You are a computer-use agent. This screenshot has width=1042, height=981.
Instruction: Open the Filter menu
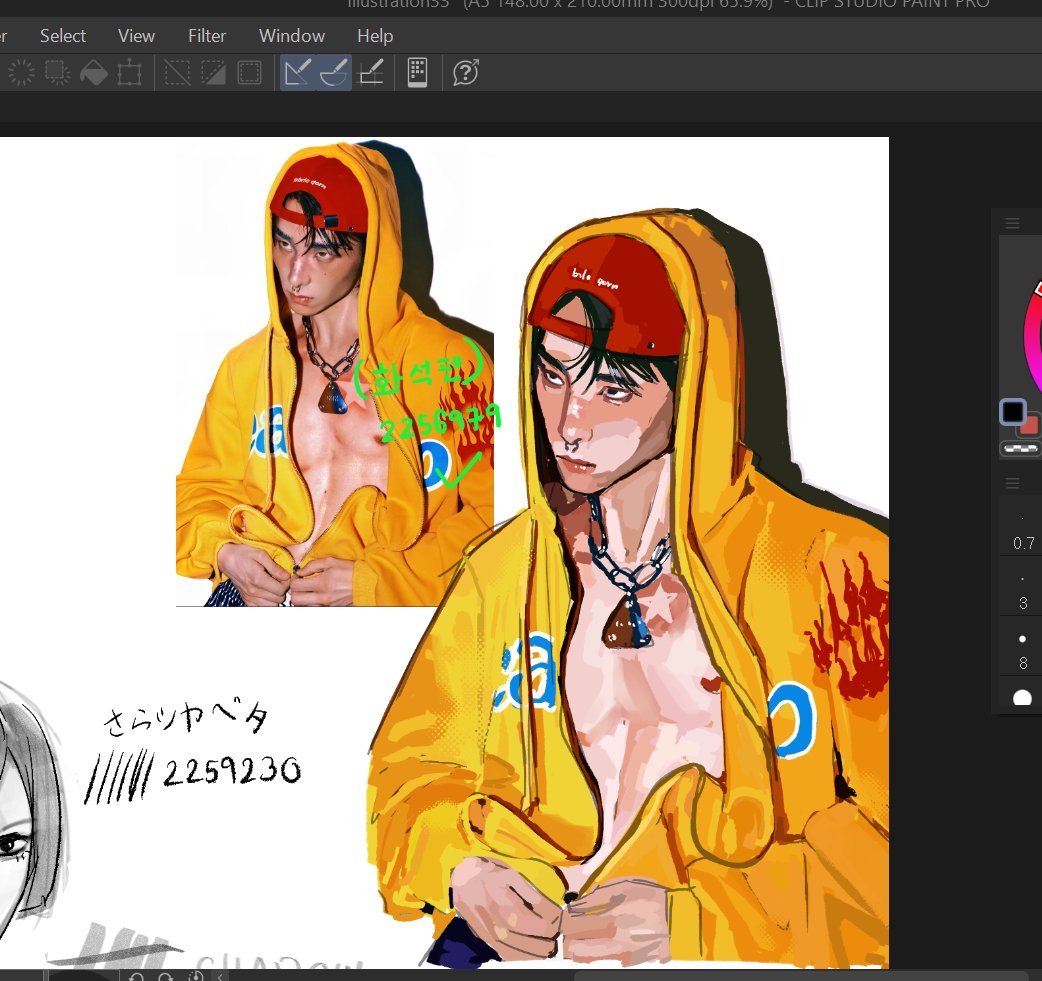(207, 36)
